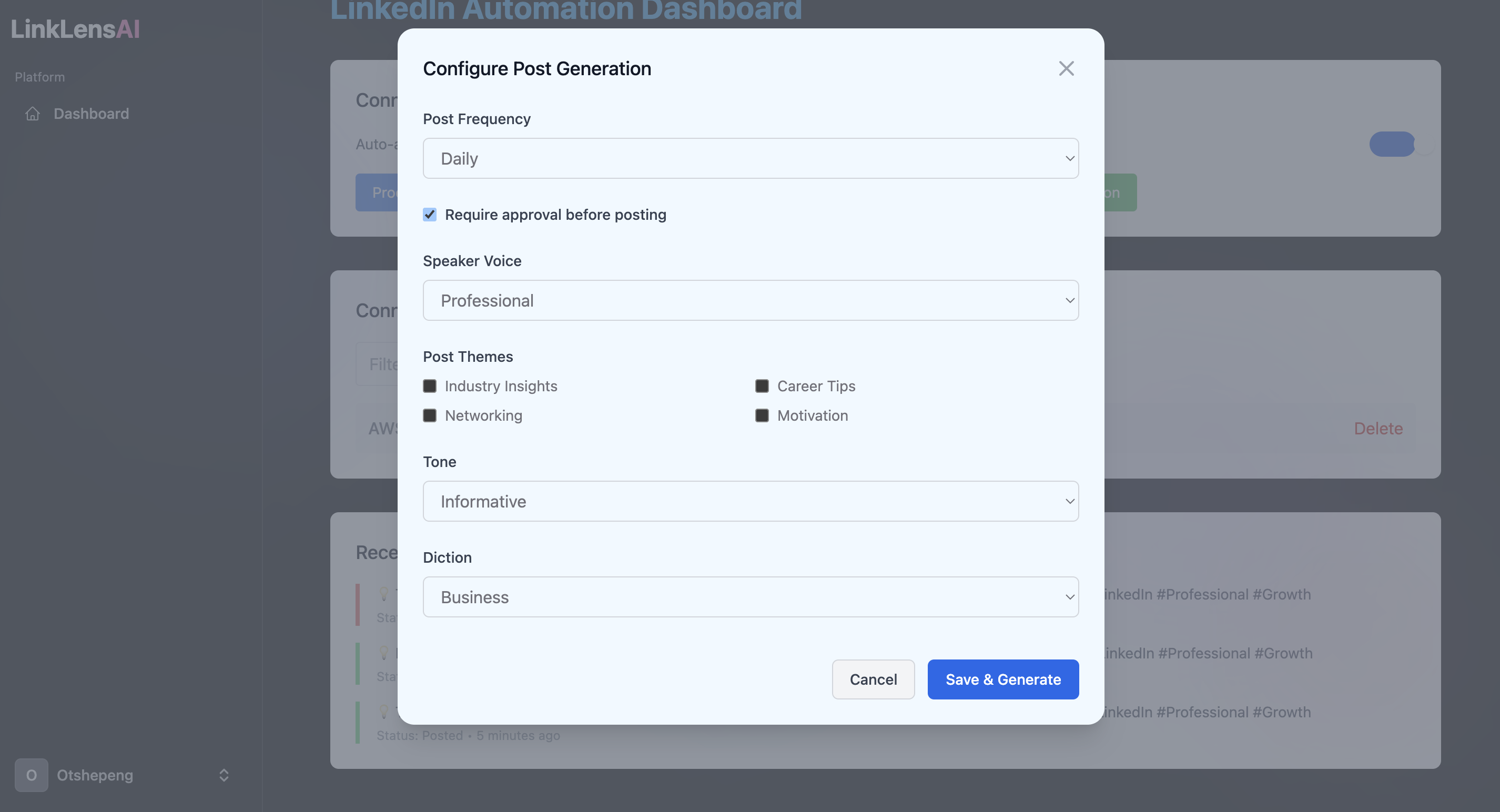Open the Speaker Voice dropdown
Viewport: 1500px width, 812px height.
coord(750,300)
